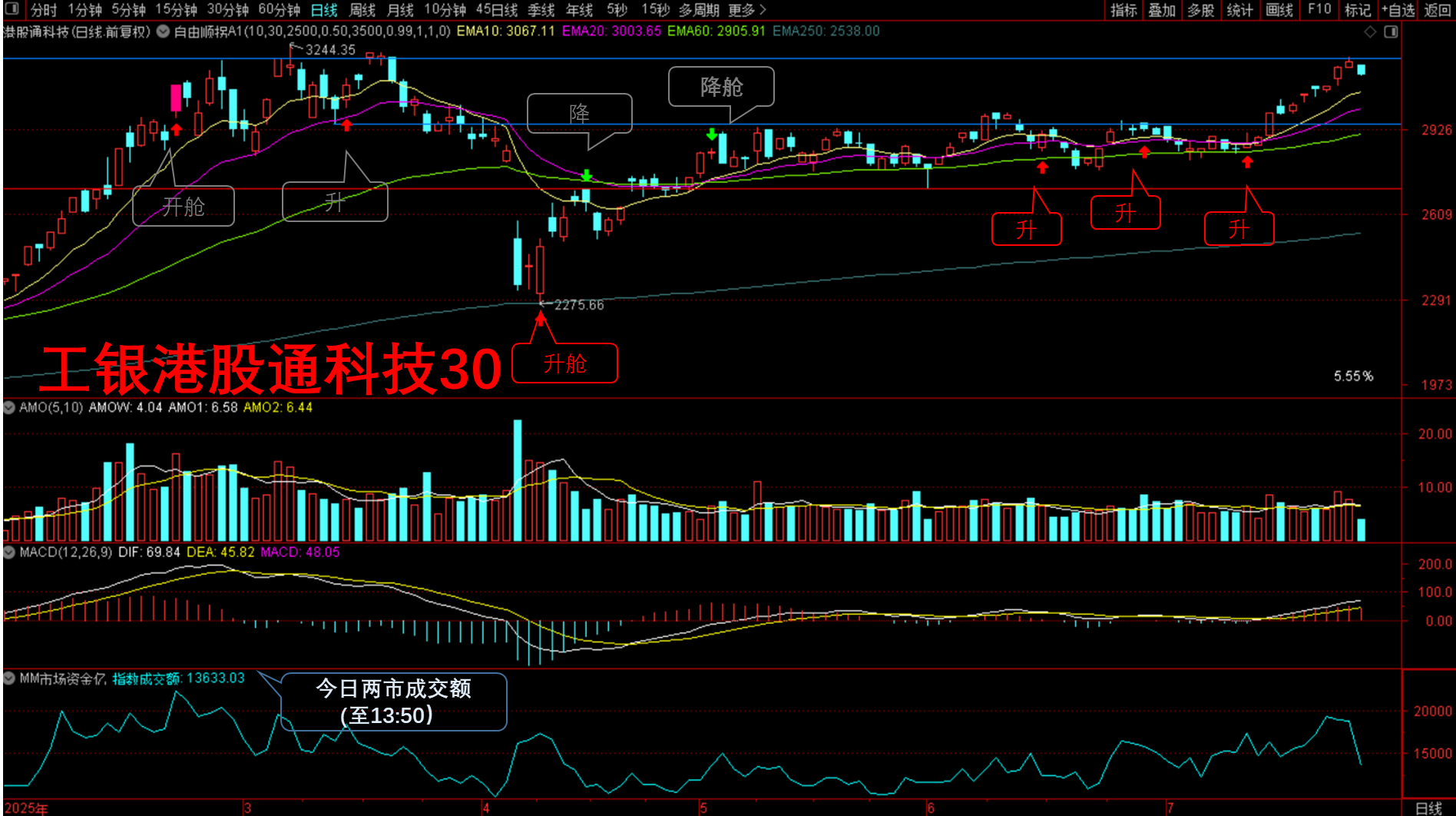Viewport: 1456px width, 816px height.
Task: Click the 2609 price axis label
Action: click(1436, 214)
